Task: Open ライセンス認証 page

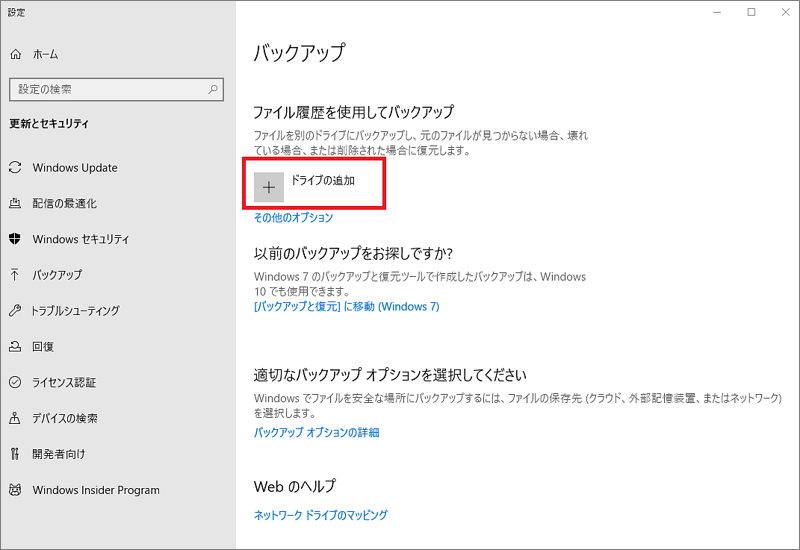Action: point(64,382)
